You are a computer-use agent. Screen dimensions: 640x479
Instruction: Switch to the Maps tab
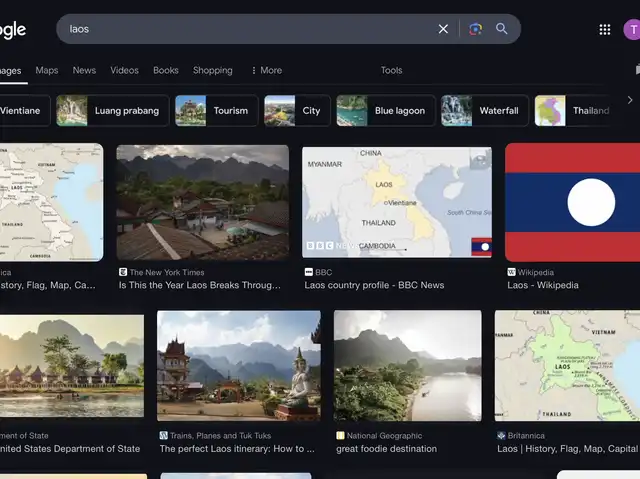47,70
